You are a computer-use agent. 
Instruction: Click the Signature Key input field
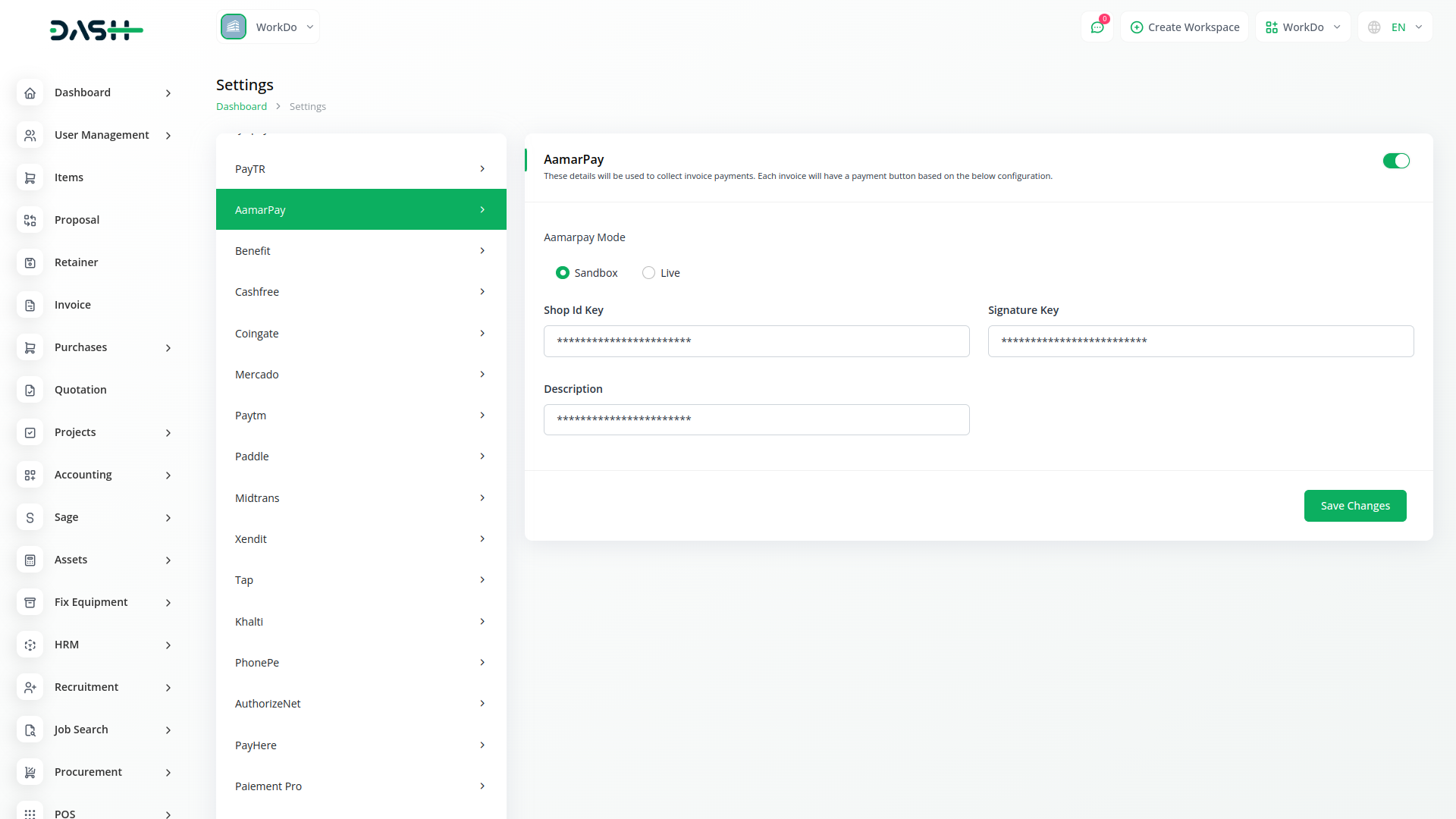click(x=1200, y=341)
